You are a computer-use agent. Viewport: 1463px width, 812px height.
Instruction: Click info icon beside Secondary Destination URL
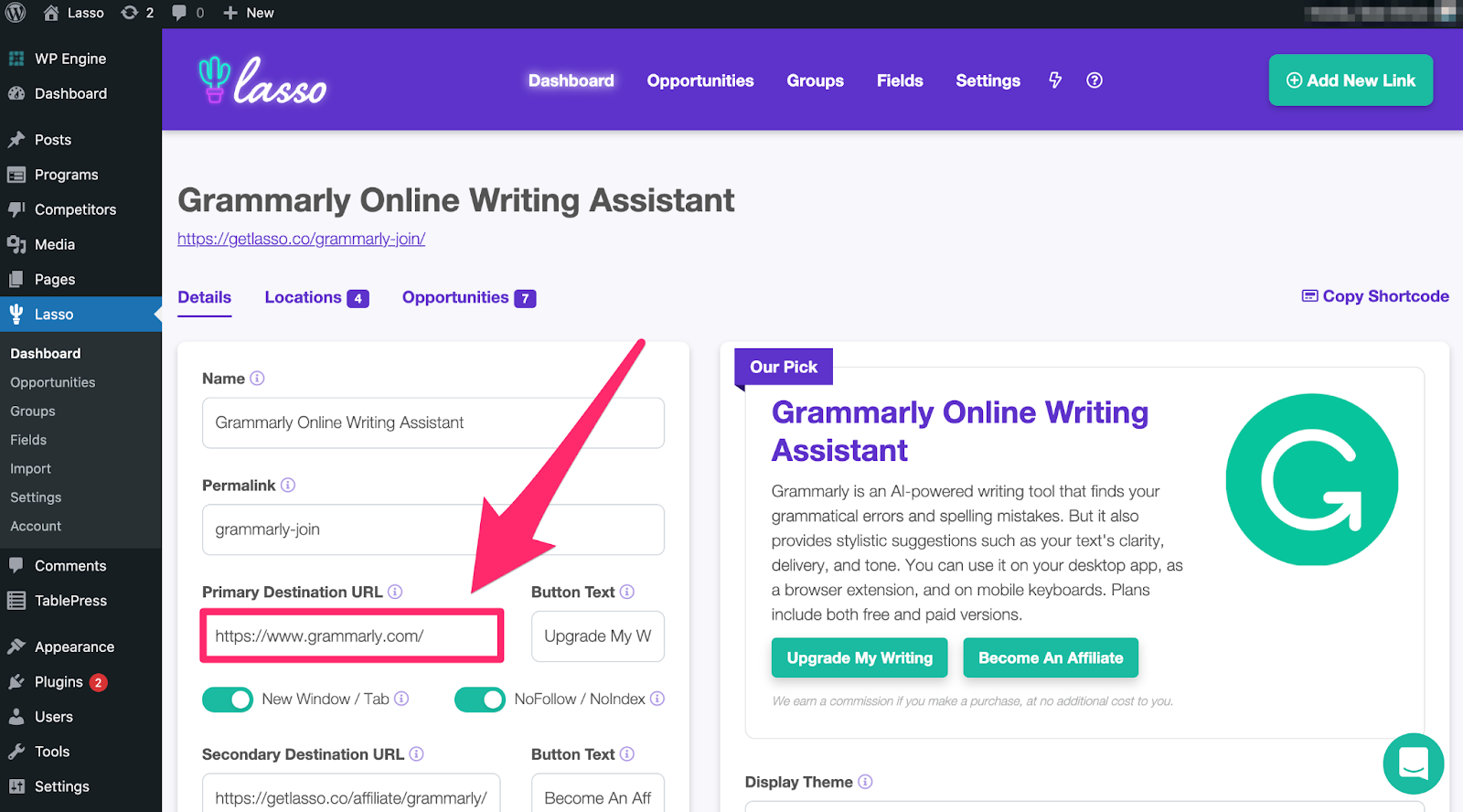416,754
